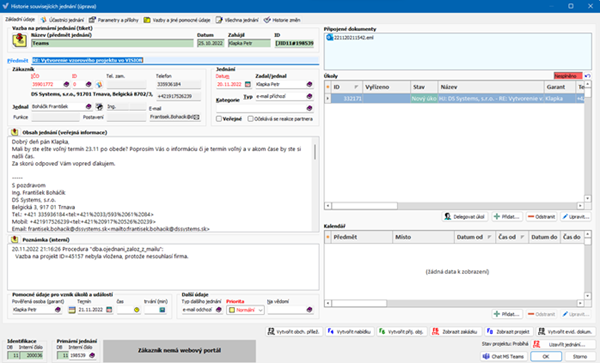Viewport: 600px width, 363px height.
Task: Click Vytvořit evid. dokum. button
Action: coord(566,332)
